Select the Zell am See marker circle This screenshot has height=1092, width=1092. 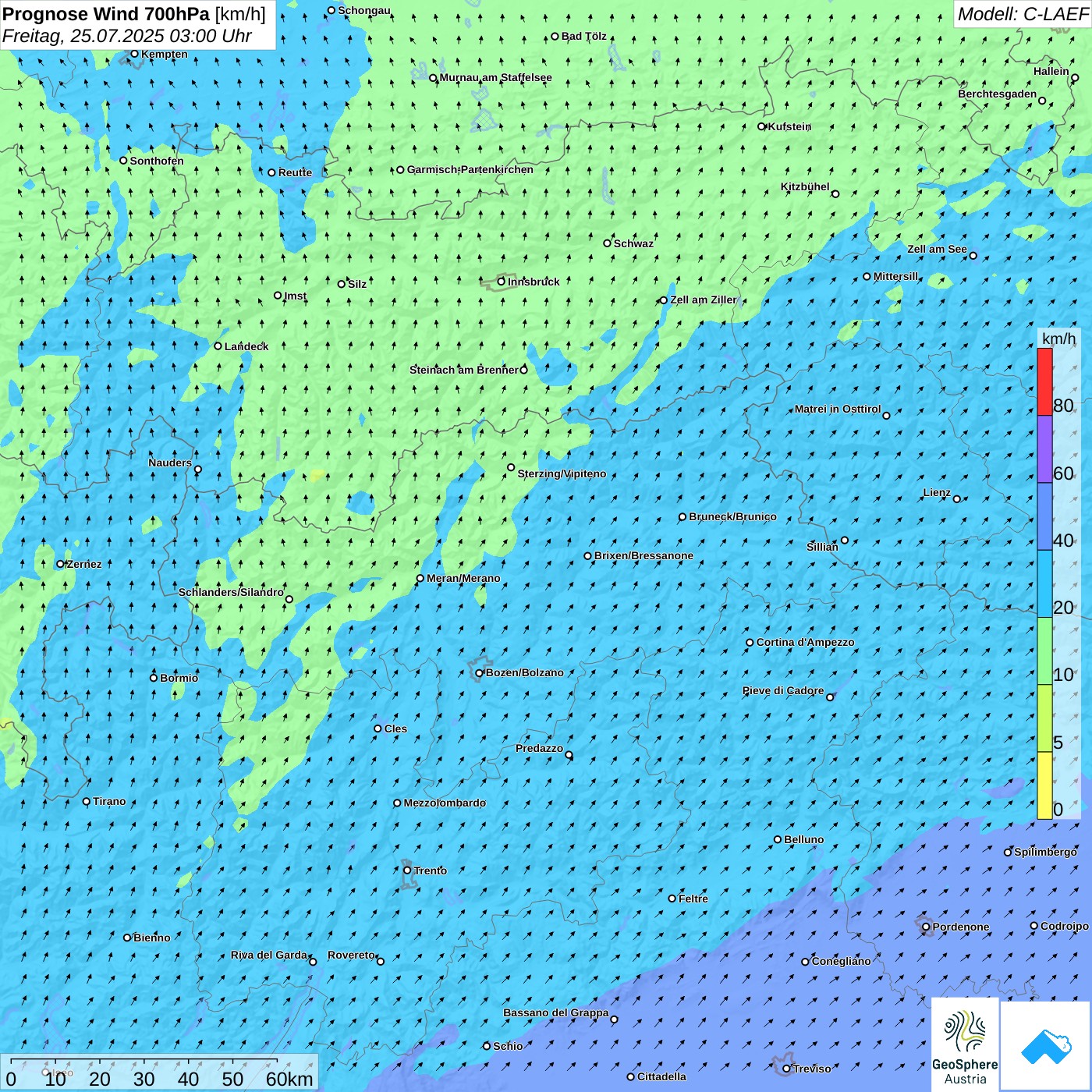click(973, 256)
